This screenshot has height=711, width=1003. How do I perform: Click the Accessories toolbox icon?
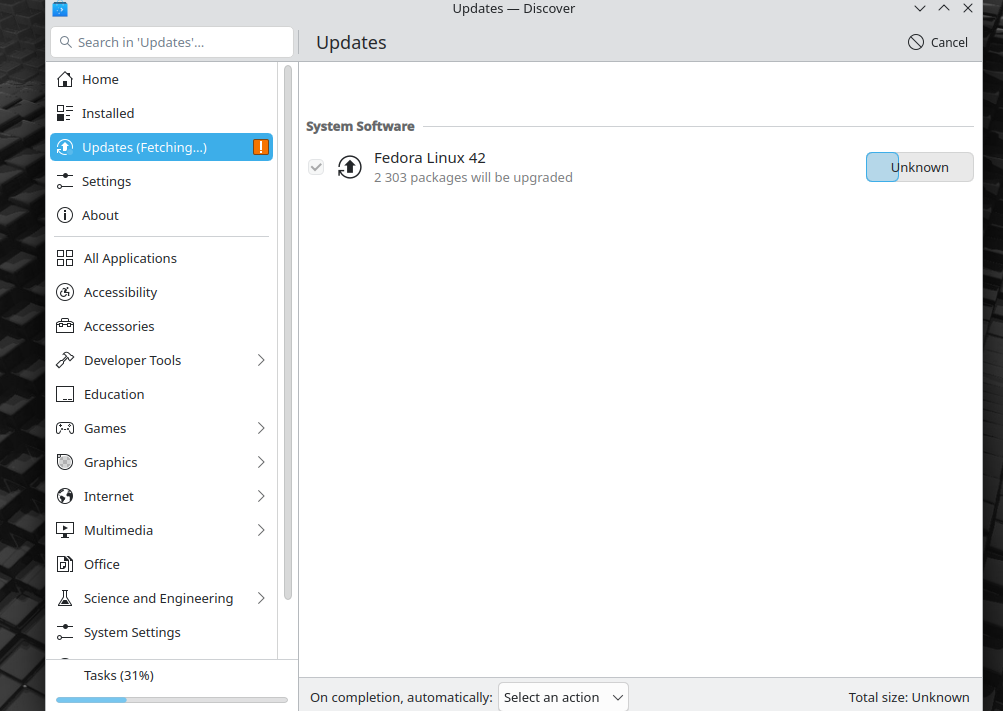pos(65,326)
